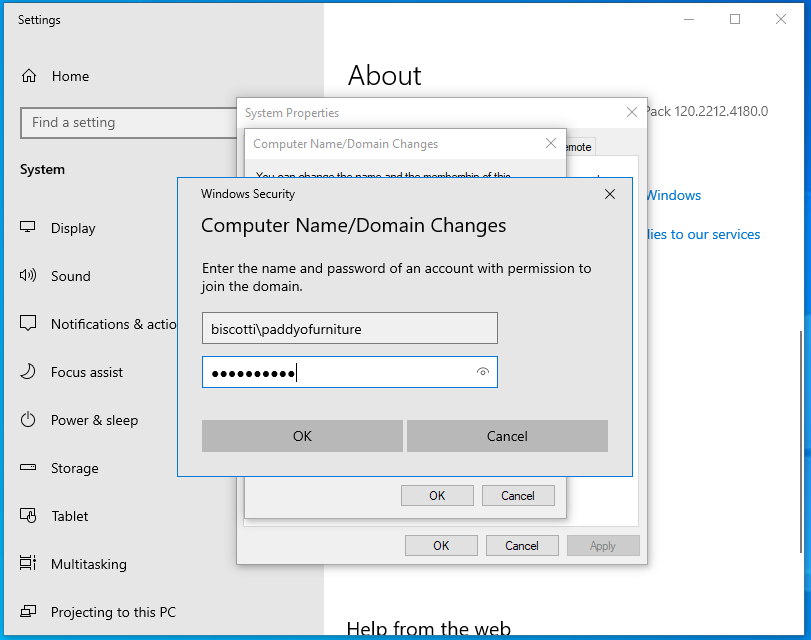This screenshot has height=640, width=811.
Task: Click OK in Windows Security dialog
Action: click(302, 436)
